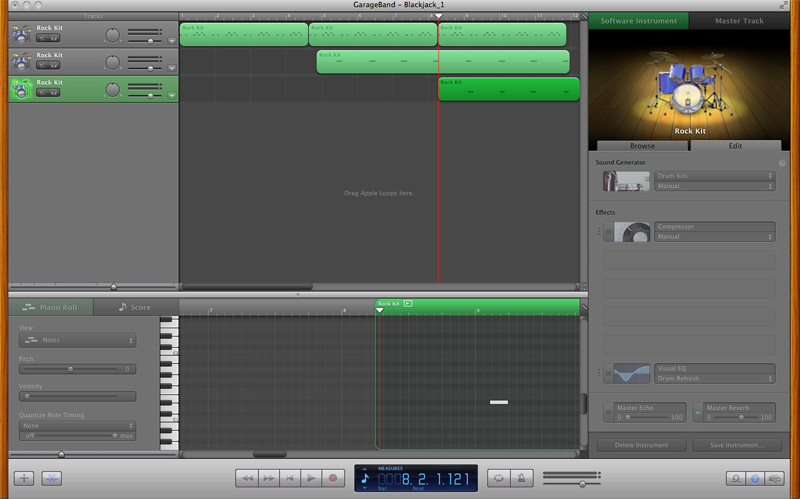Start recording with the red Record button
800x499 pixels.
point(333,479)
